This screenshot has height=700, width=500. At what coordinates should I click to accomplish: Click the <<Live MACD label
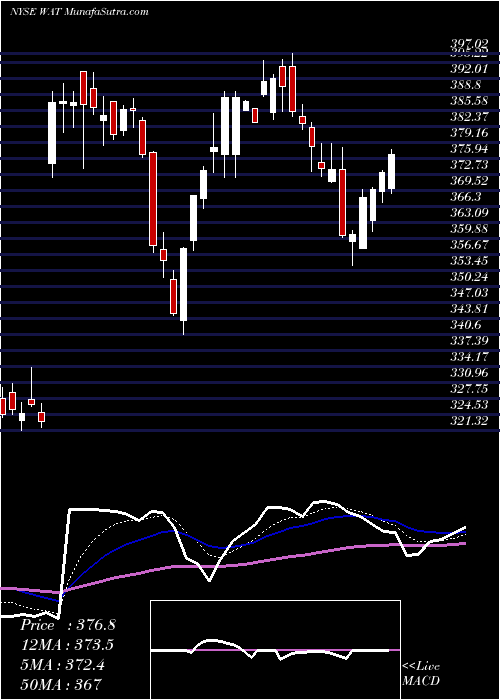click(x=421, y=674)
